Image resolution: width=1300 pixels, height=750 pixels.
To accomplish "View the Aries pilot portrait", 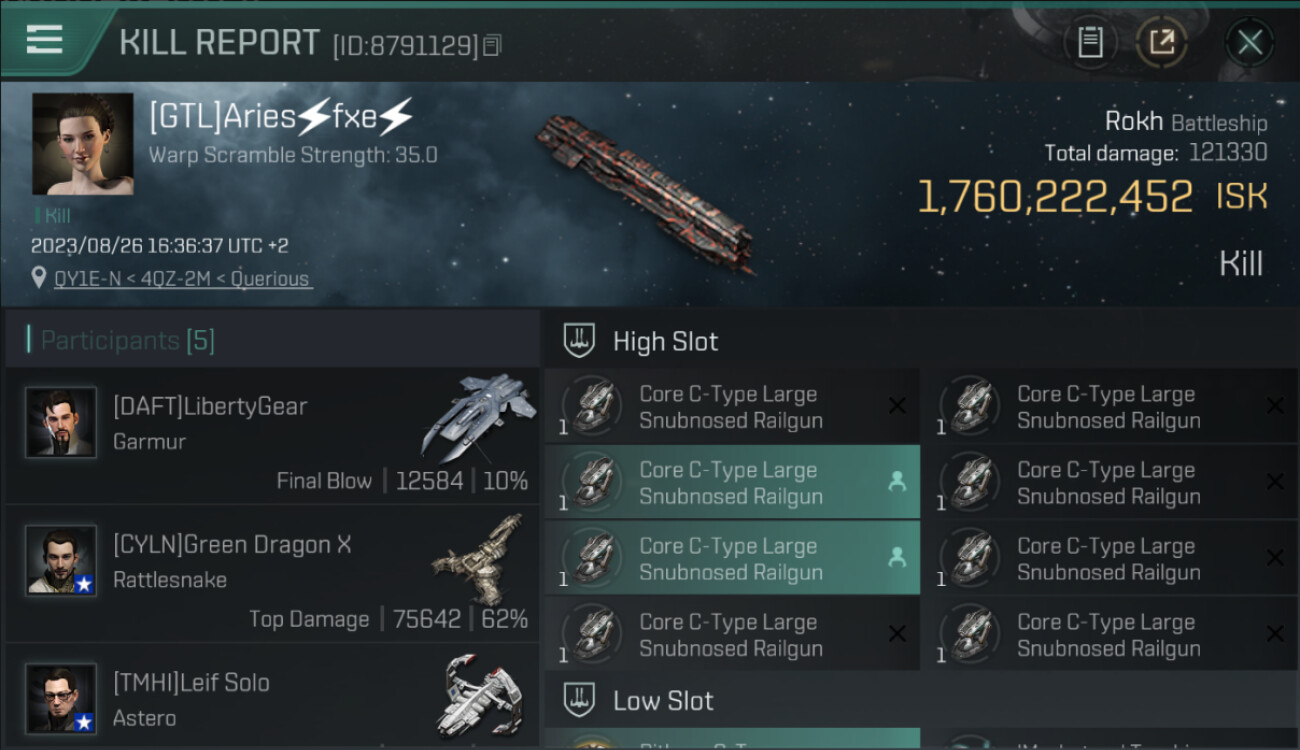I will [x=82, y=144].
